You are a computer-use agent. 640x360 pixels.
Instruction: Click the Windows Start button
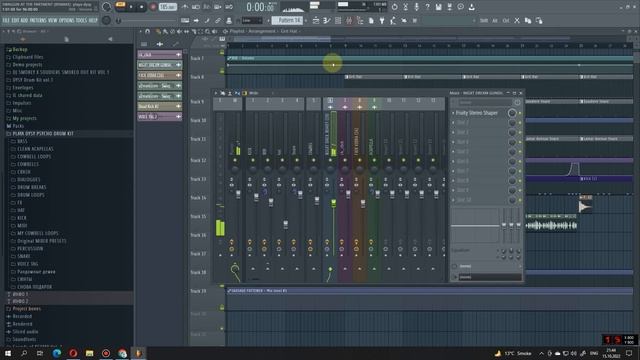click(x=7, y=353)
